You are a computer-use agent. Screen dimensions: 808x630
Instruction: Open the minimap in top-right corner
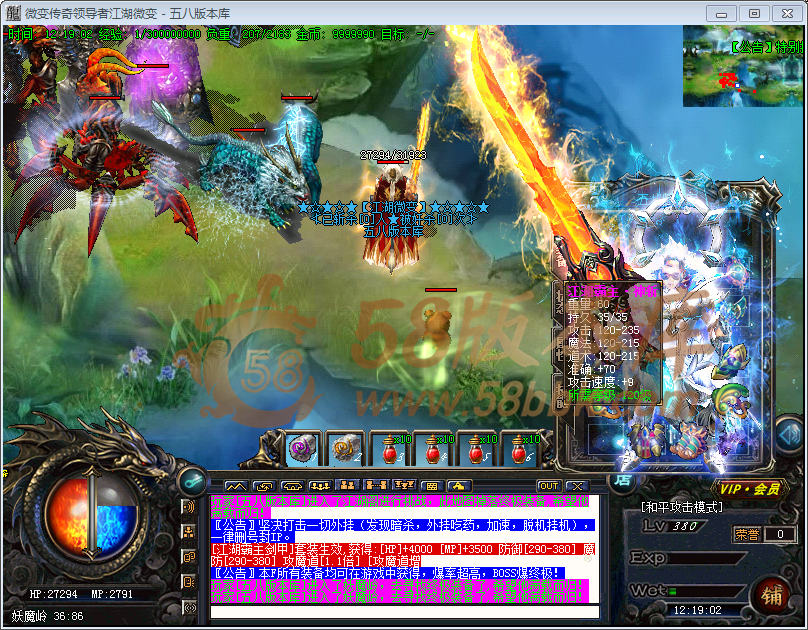(x=743, y=66)
